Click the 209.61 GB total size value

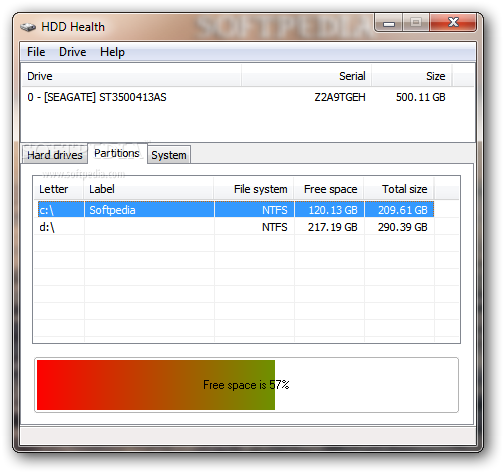click(x=403, y=210)
